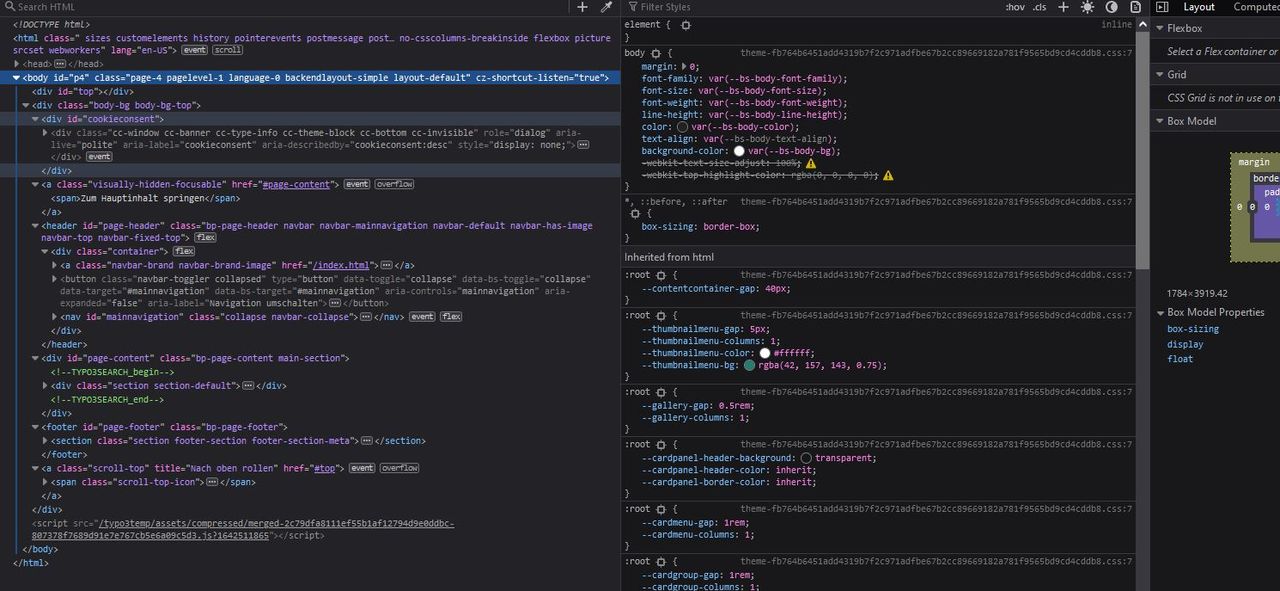Collapse the Grid section in Layout
This screenshot has height=591, width=1280.
coord(1158,75)
